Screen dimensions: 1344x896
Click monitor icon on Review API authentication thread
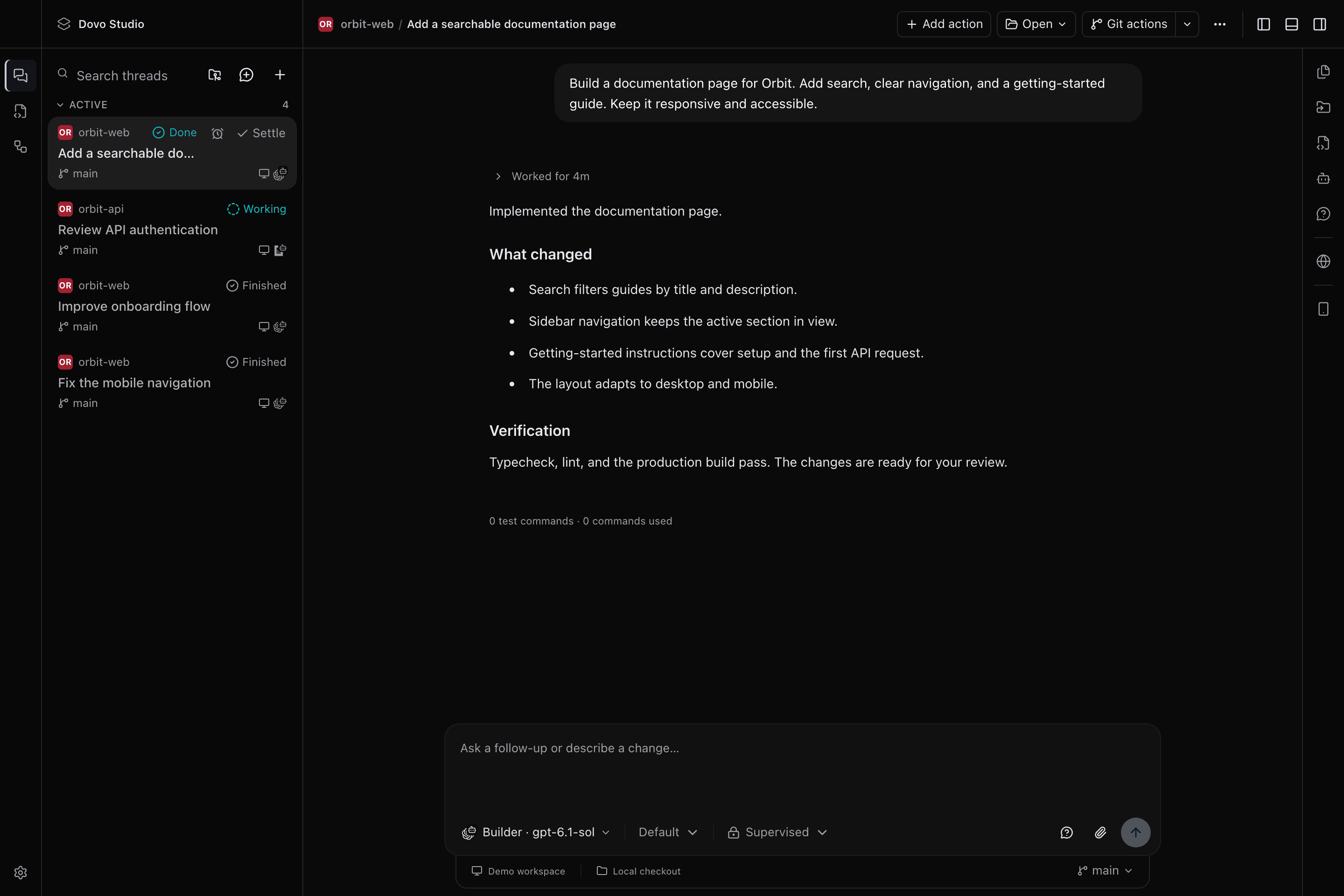(x=264, y=250)
